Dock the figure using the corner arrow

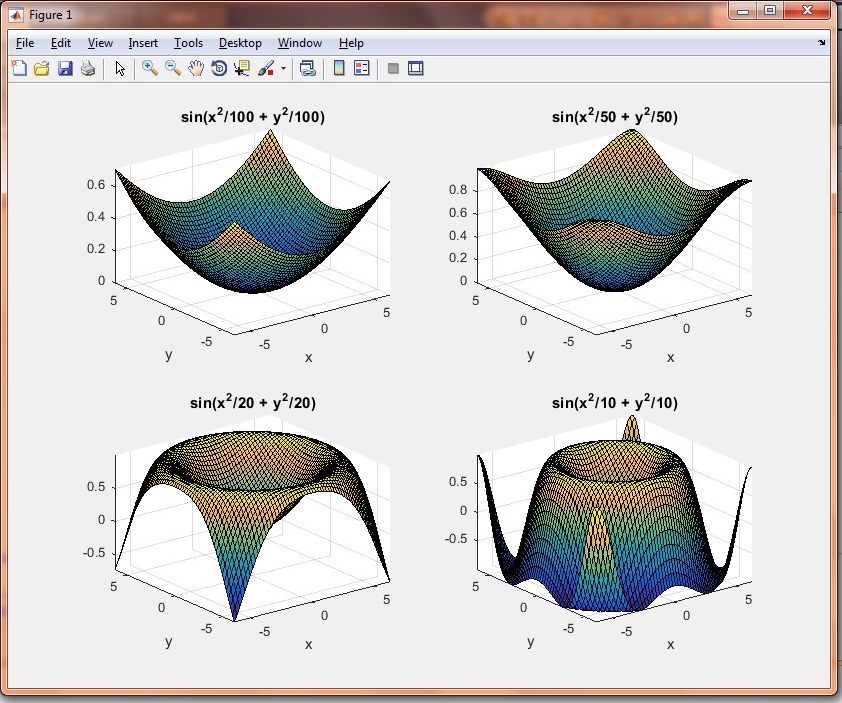coord(822,42)
